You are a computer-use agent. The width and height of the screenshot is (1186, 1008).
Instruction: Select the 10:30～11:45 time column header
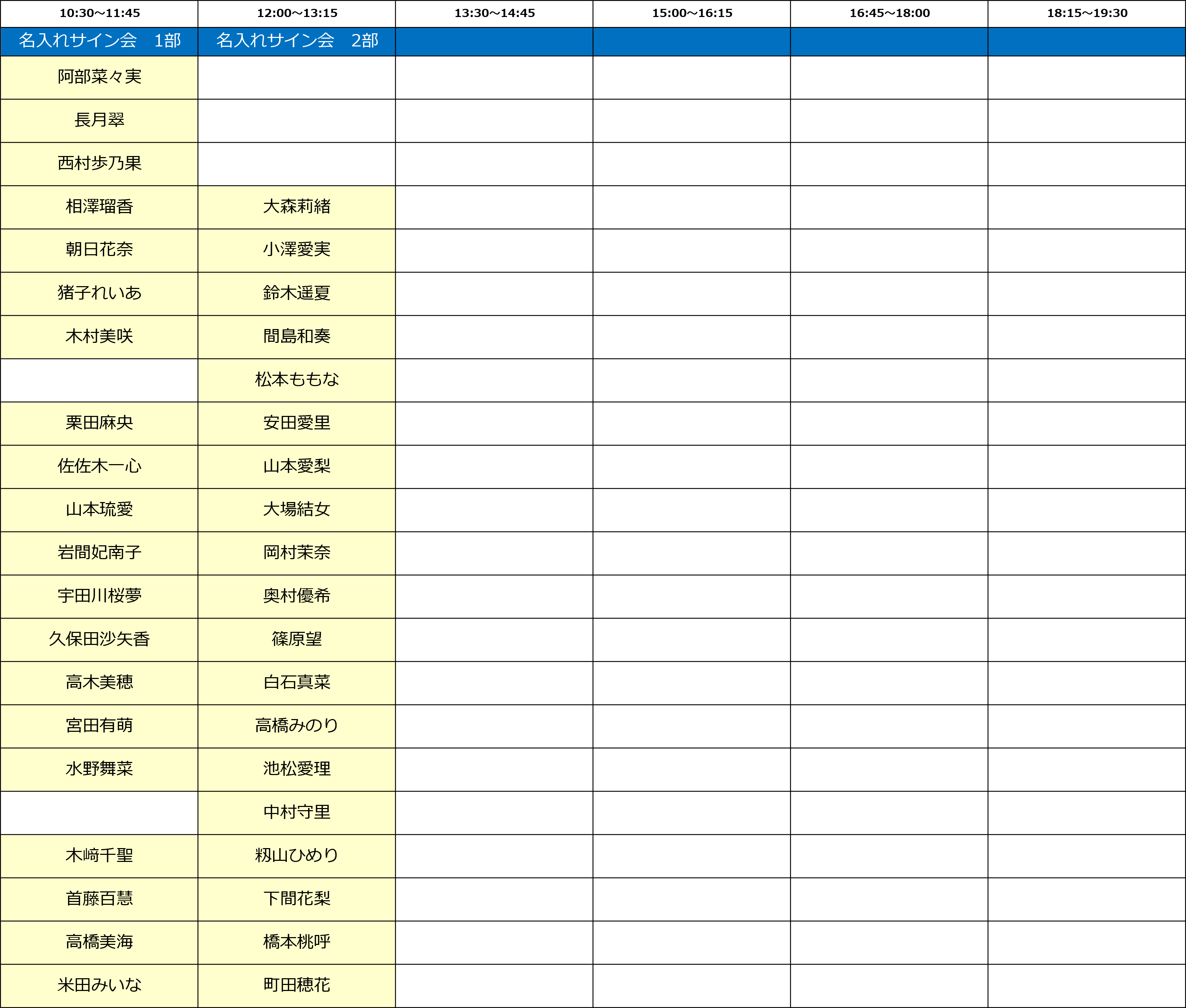click(x=98, y=12)
